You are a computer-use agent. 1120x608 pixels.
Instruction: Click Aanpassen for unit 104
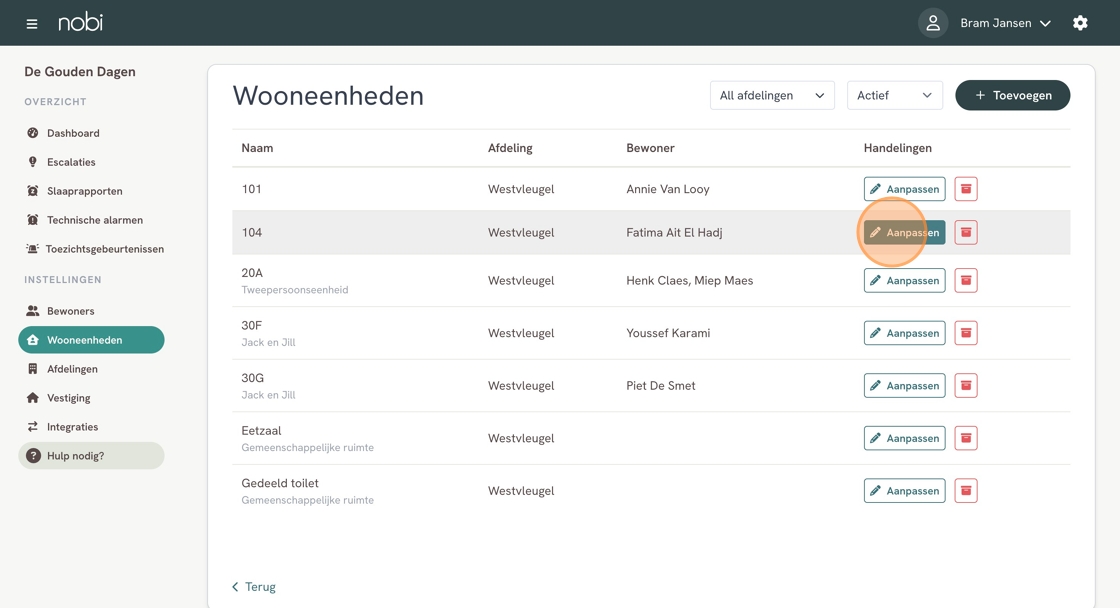[904, 233]
